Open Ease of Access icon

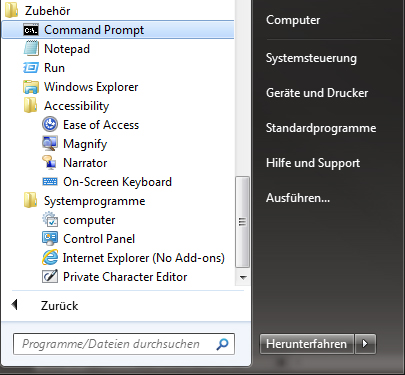pyautogui.click(x=50, y=125)
